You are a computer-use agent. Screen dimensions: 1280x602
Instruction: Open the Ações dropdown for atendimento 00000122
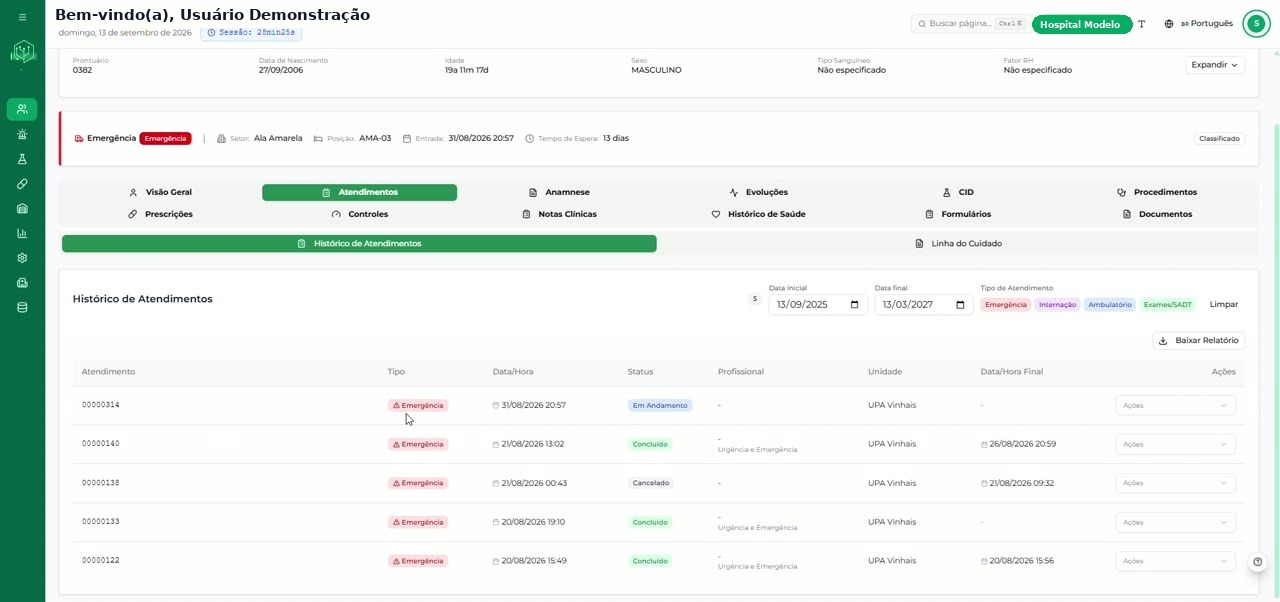point(1175,561)
